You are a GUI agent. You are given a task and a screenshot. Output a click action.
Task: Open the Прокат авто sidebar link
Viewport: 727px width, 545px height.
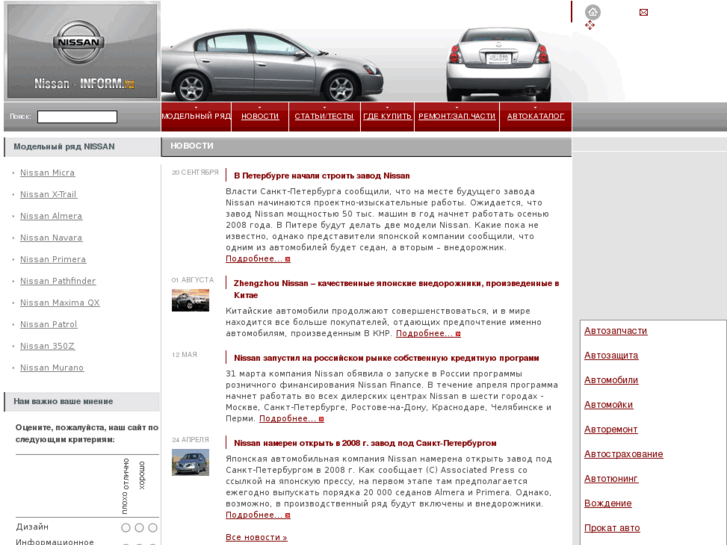pos(612,528)
